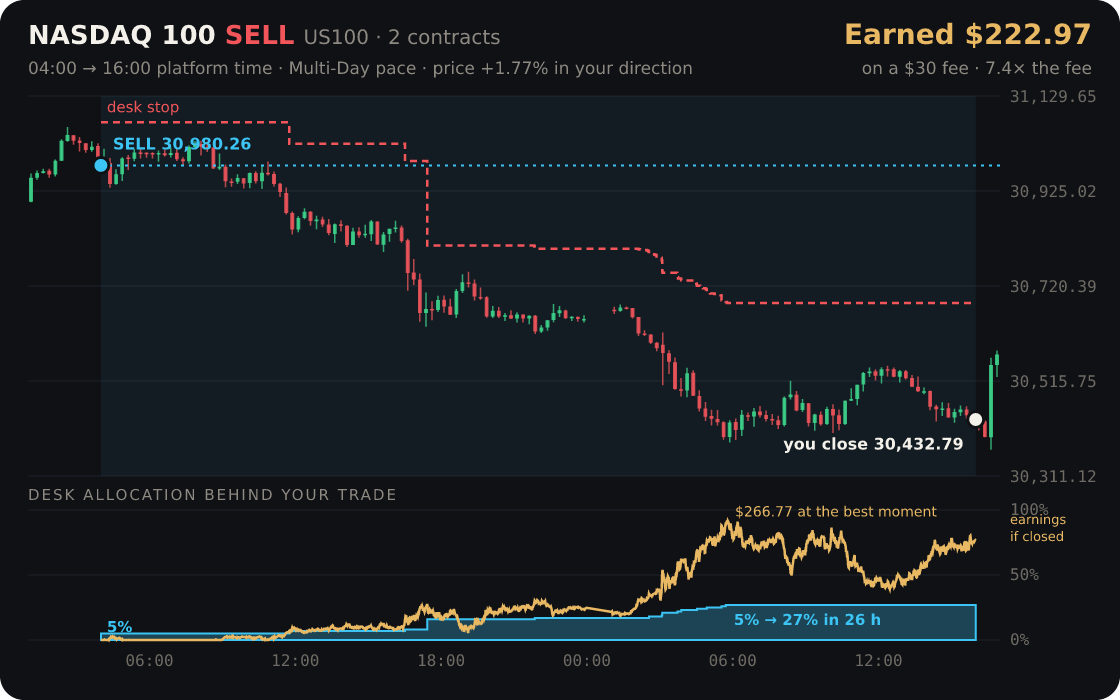
Task: Click the 30,925.02 price axis label
Action: point(1052,191)
